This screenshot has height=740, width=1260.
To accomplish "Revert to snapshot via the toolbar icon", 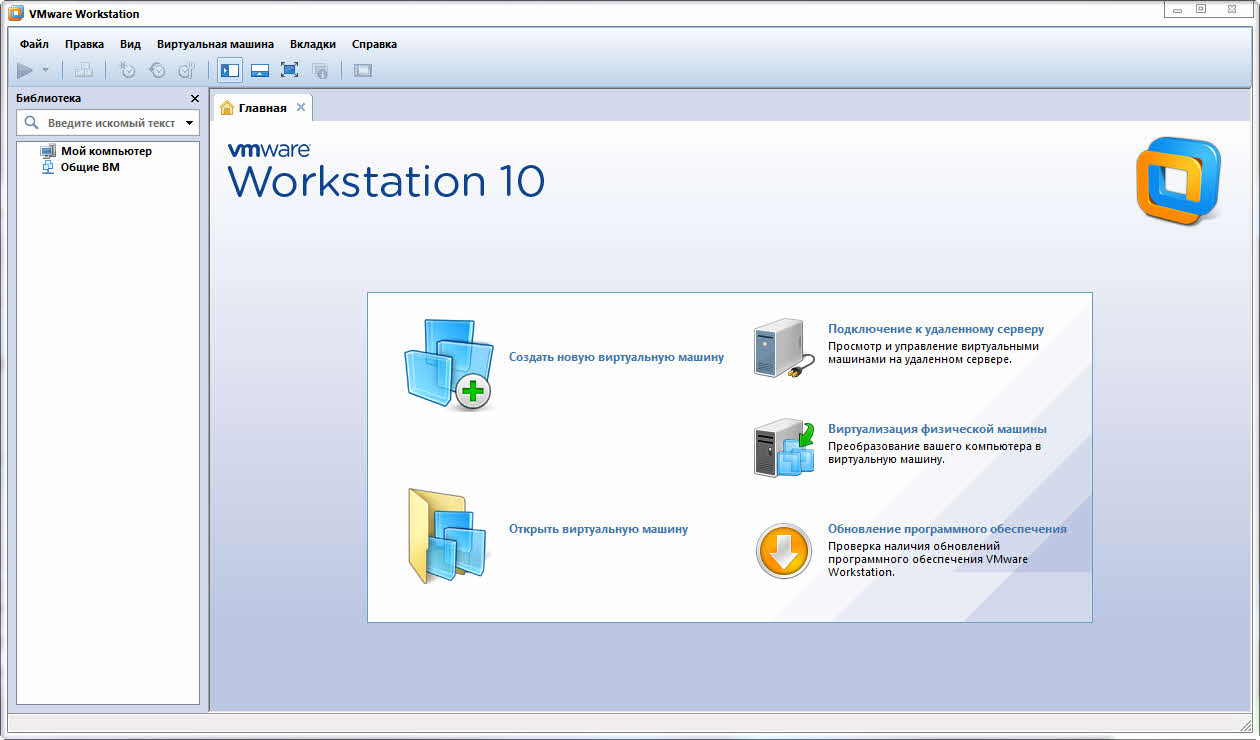I will click(x=157, y=70).
